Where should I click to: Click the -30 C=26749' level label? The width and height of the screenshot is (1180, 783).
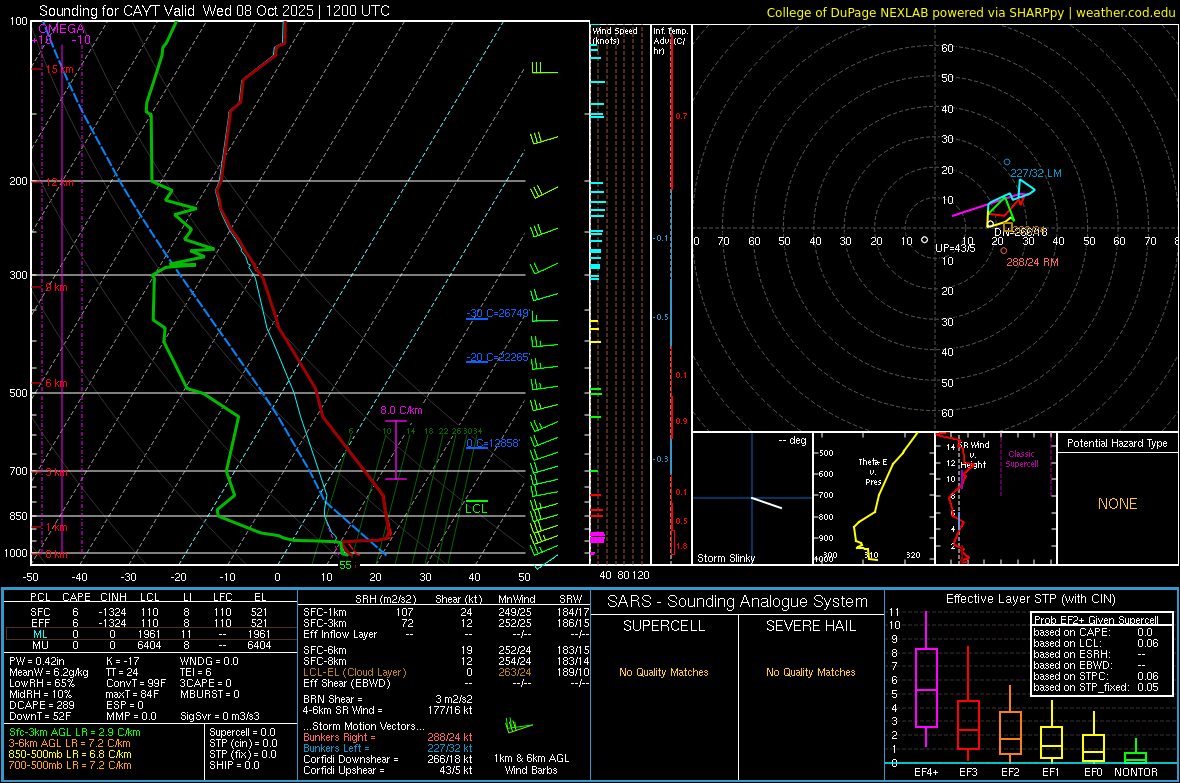(x=498, y=313)
